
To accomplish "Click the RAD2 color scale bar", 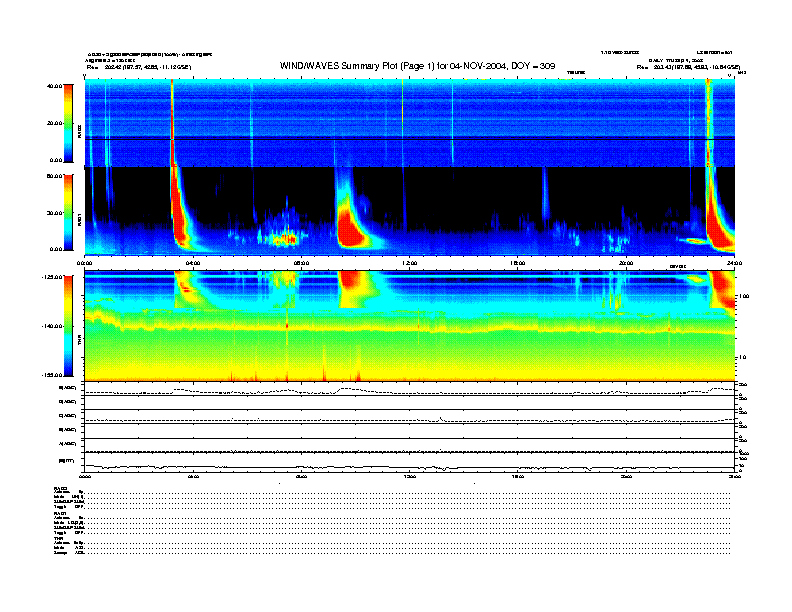I will [x=68, y=123].
